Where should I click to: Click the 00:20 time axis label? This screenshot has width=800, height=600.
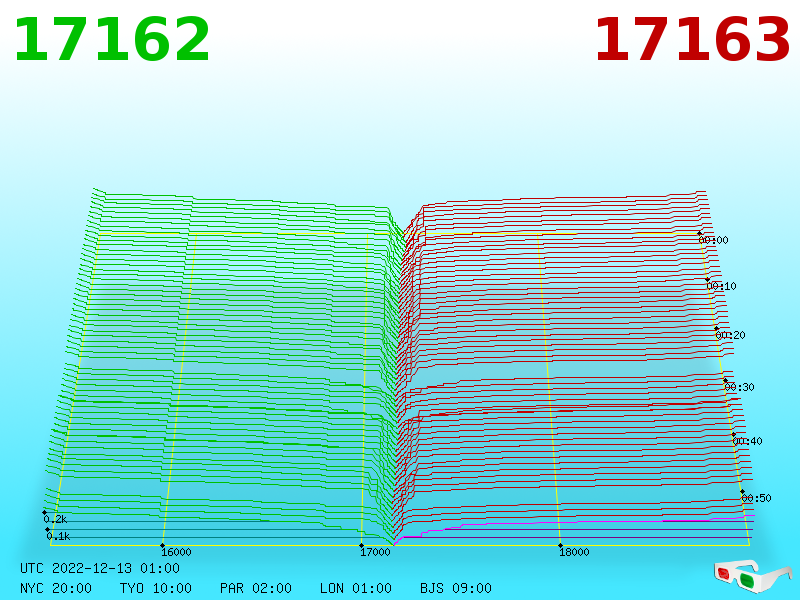tap(730, 335)
